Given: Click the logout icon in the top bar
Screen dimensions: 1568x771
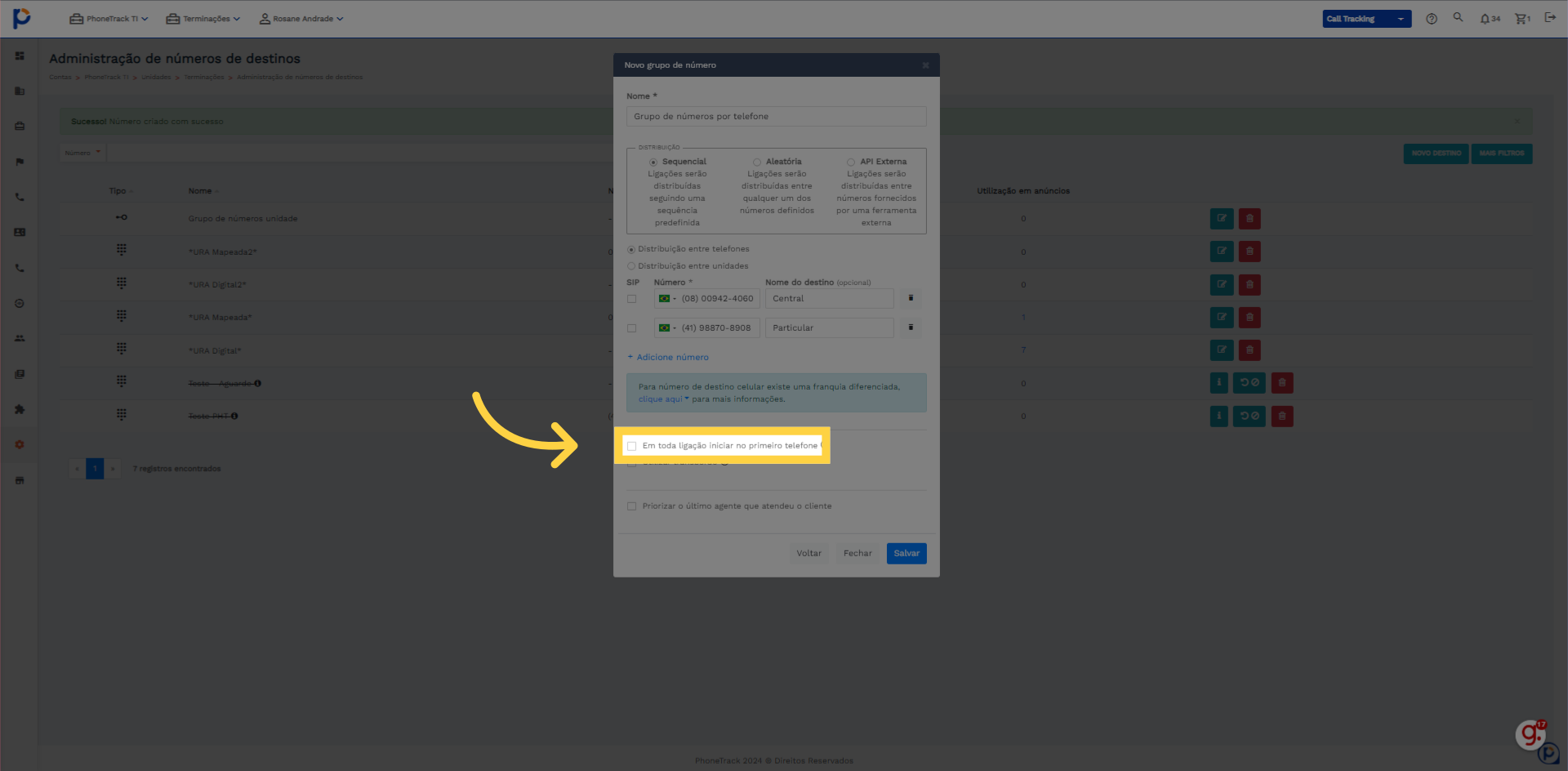Looking at the screenshot, I should coord(1550,17).
